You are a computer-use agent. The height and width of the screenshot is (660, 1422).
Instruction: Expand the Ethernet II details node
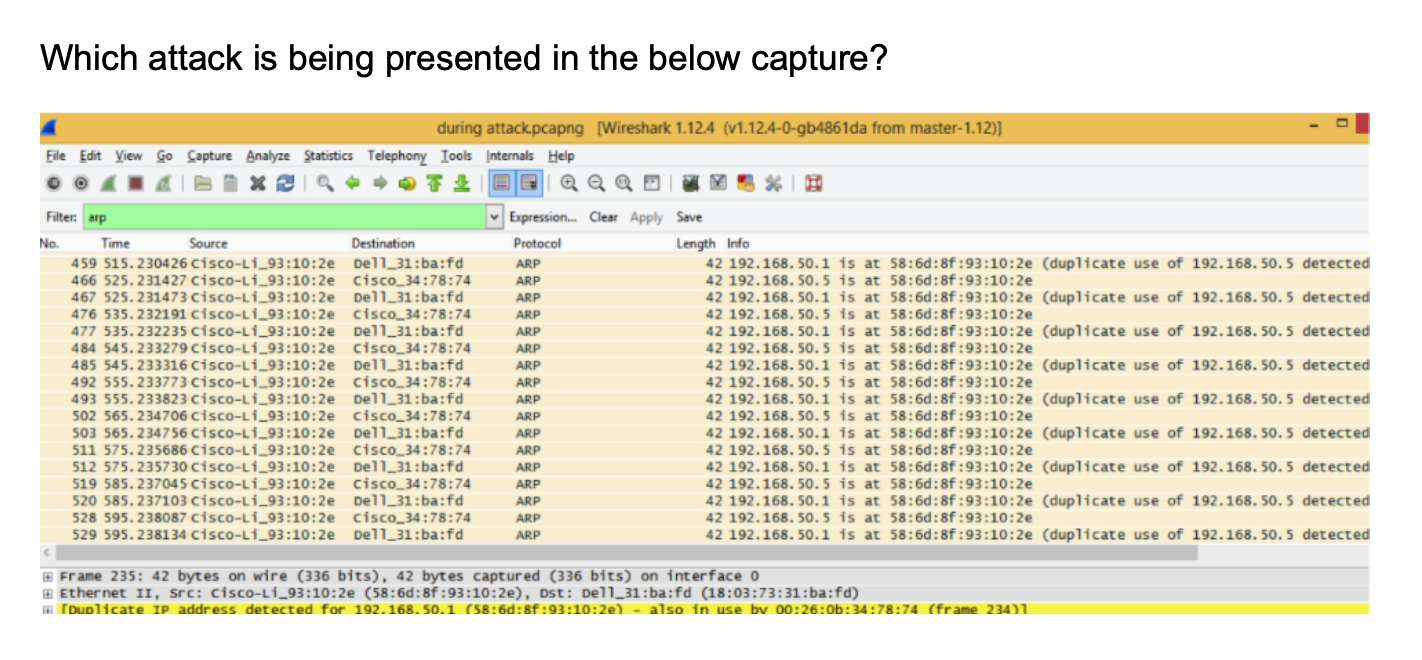click(46, 593)
